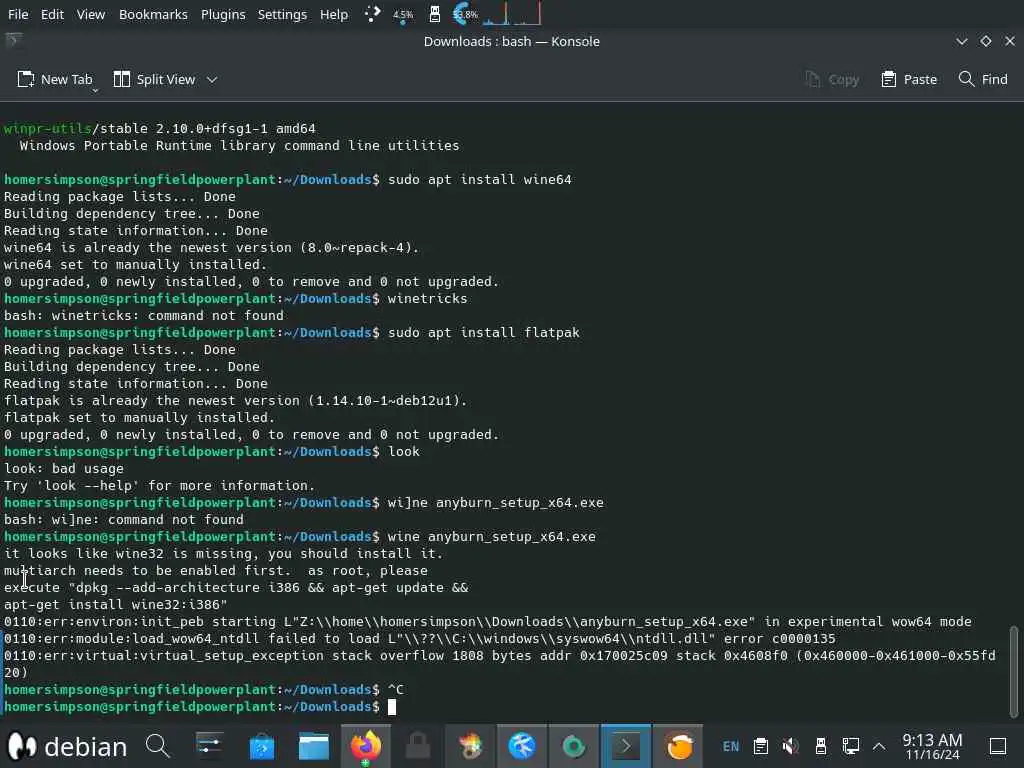The height and width of the screenshot is (768, 1024).
Task: Click 'wine64 set to manually installed.' line
Action: [136, 264]
